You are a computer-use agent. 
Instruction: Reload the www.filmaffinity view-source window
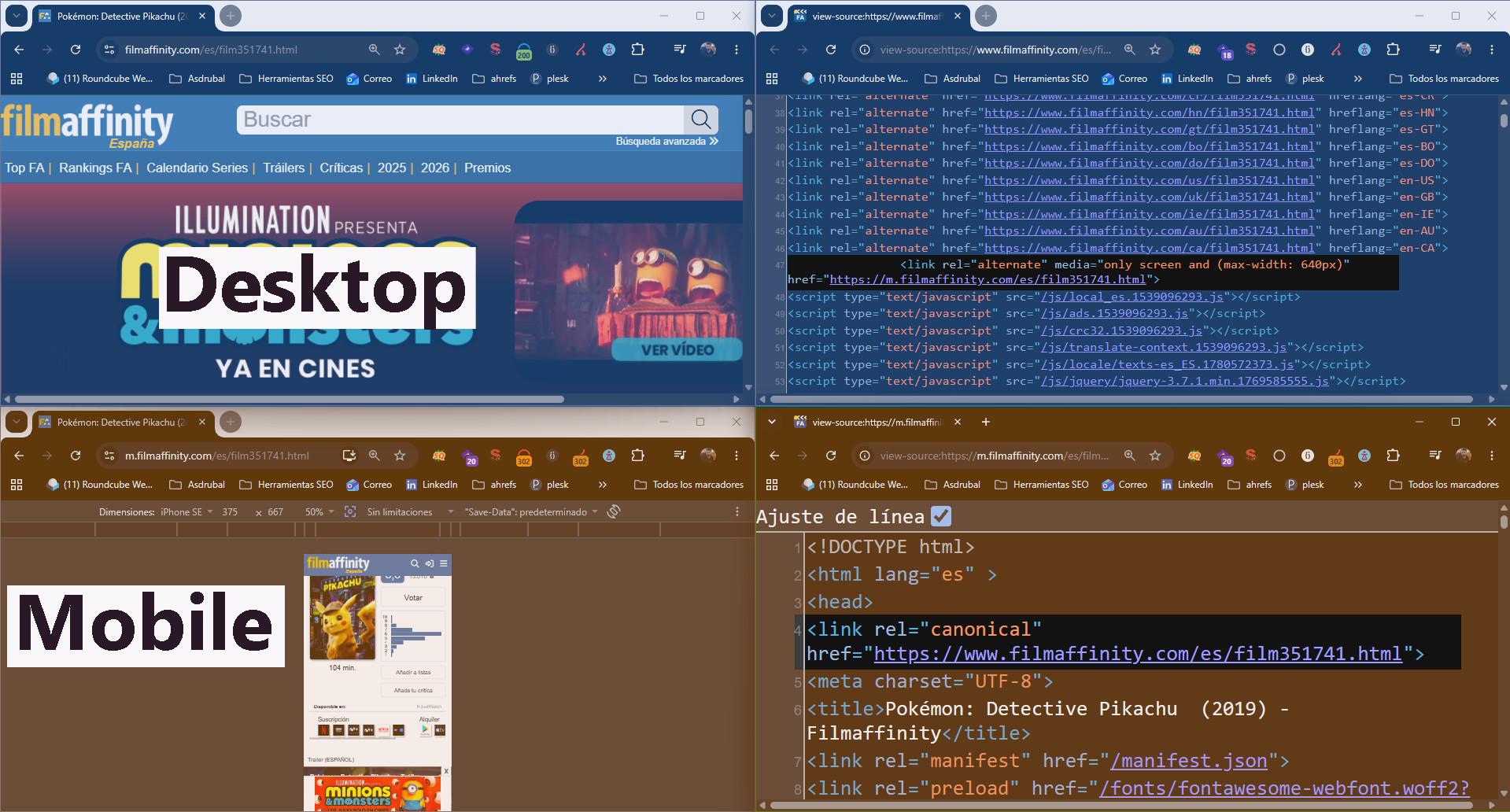tap(831, 50)
